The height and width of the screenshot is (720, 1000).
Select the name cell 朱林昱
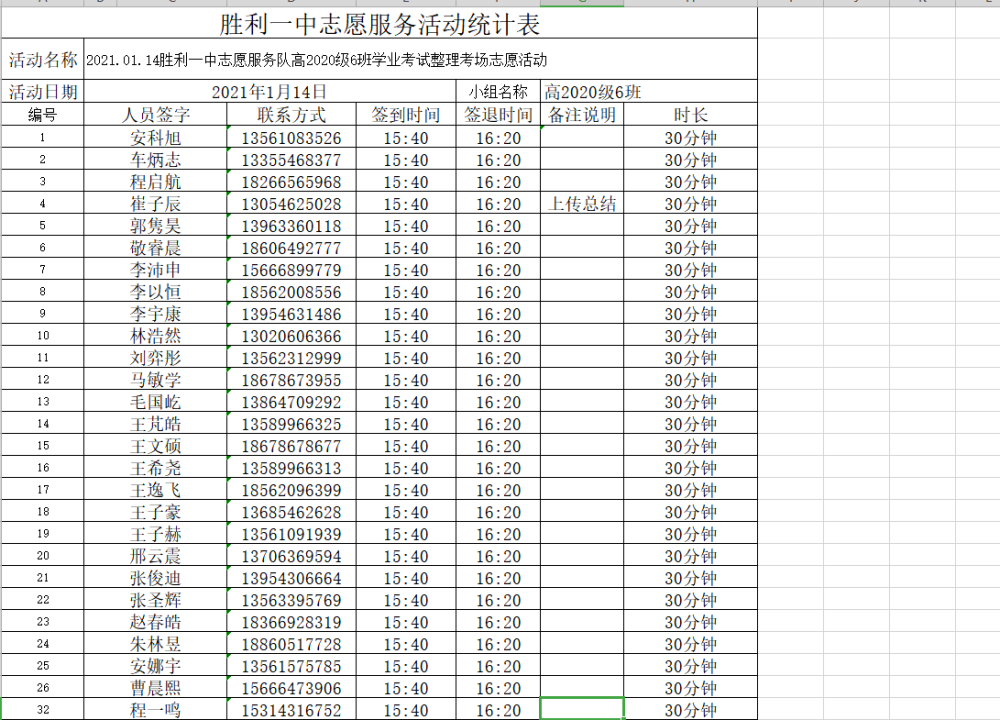pyautogui.click(x=156, y=643)
